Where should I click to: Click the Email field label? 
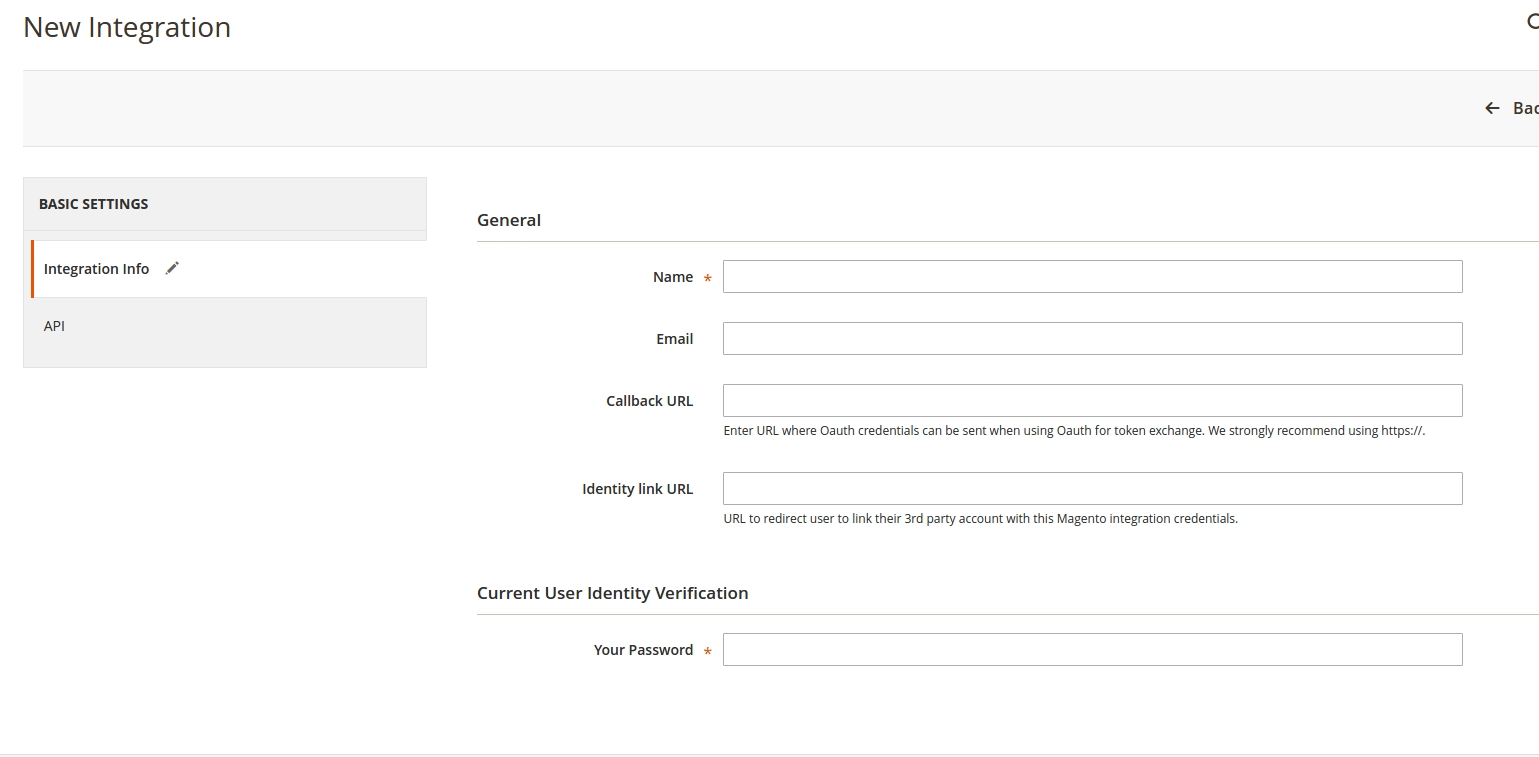pyautogui.click(x=675, y=338)
